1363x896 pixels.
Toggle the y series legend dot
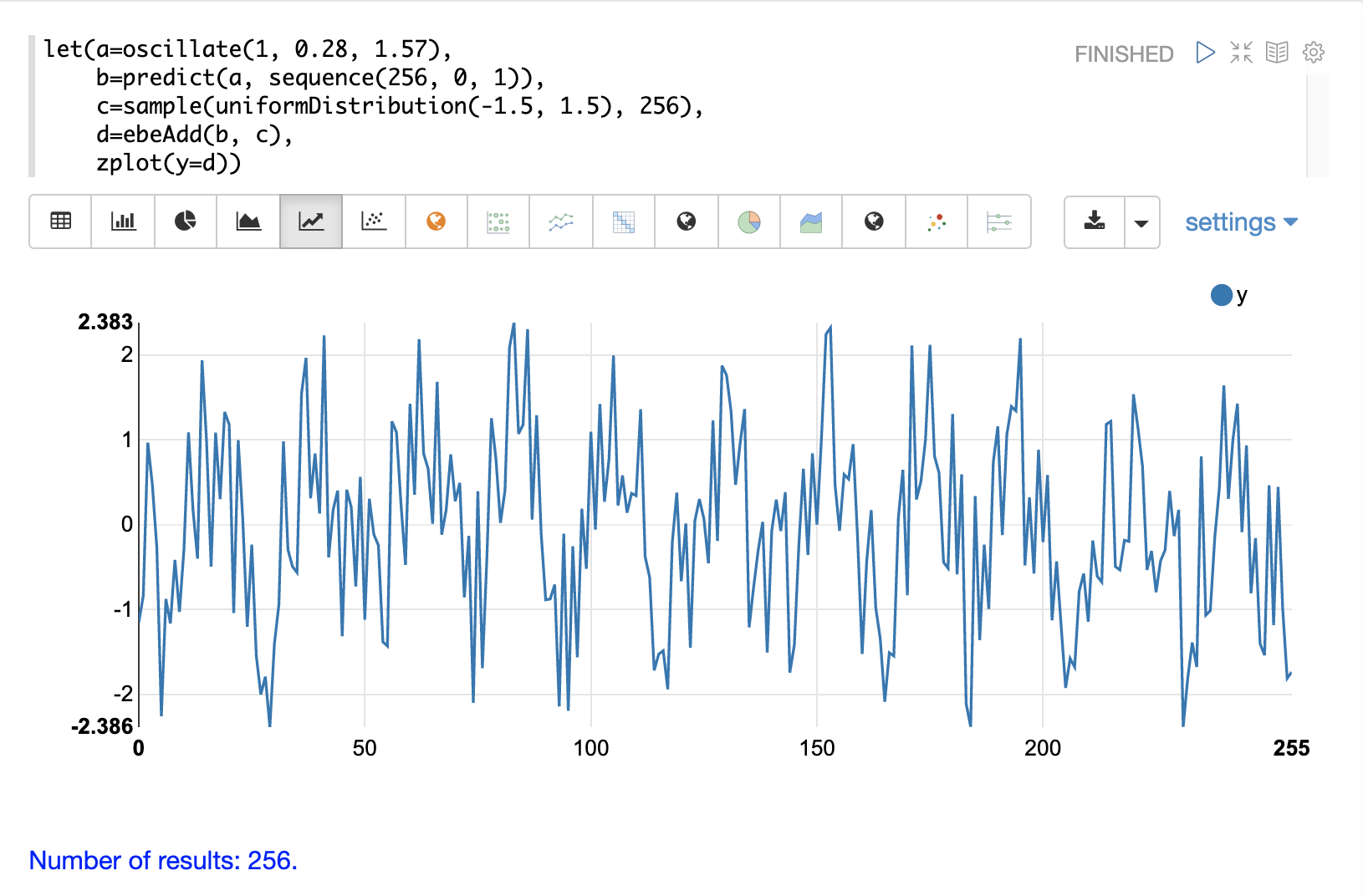tap(1221, 295)
